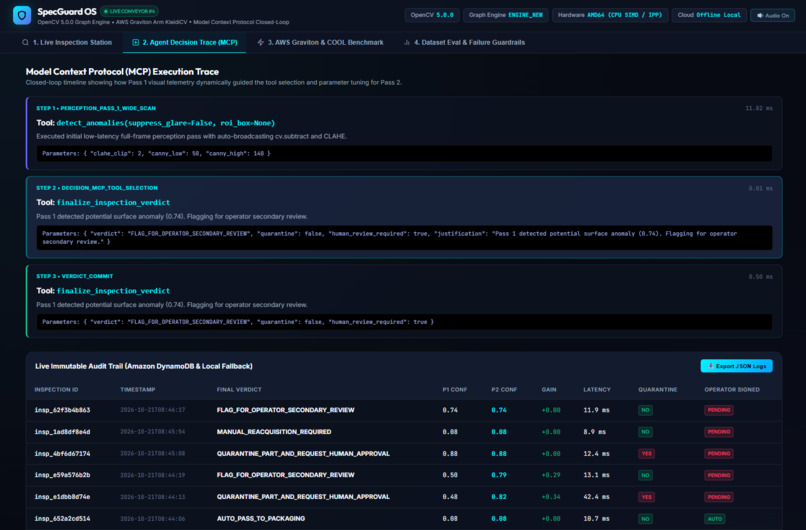
Task: Toggle the Audio On button
Action: coord(773,15)
